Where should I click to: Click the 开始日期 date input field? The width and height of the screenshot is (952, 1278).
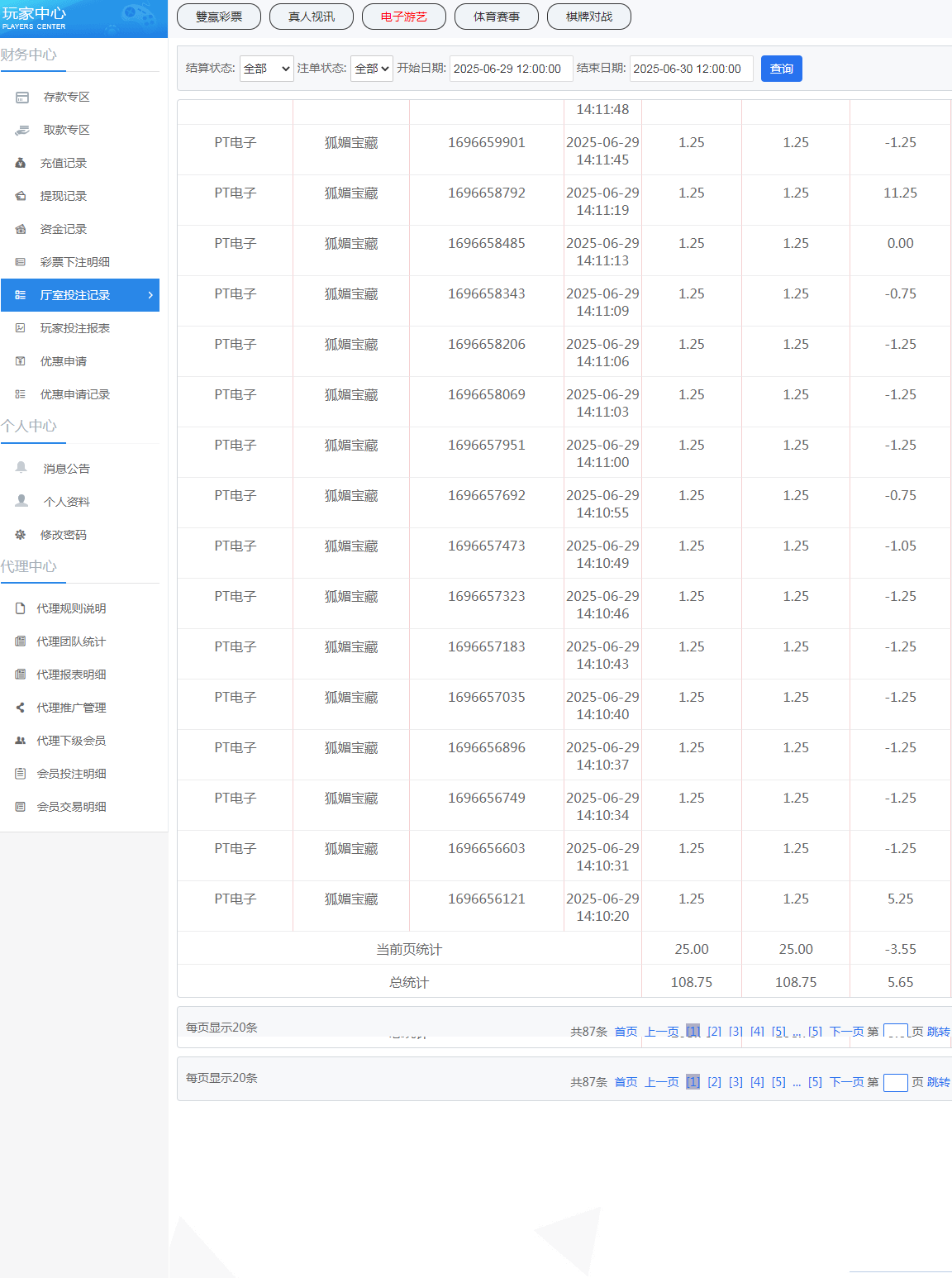(511, 69)
